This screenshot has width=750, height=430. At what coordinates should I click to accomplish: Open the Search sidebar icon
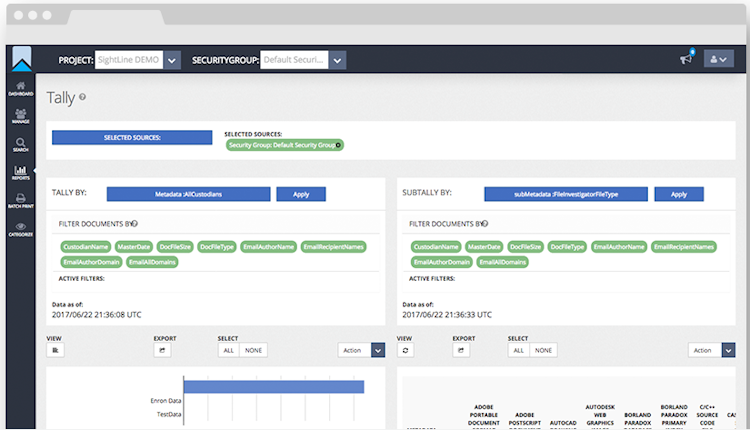21,145
